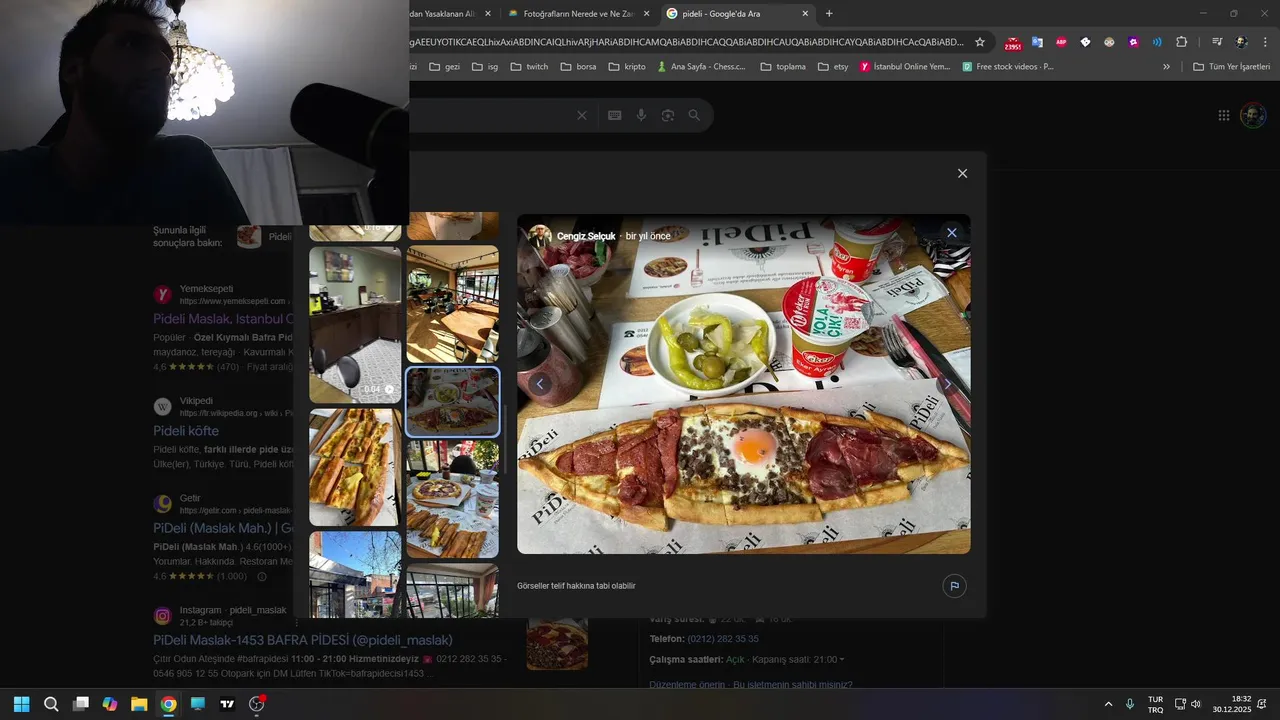Viewport: 1280px width, 720px height.
Task: Open the 'Pideli köfte' Wikipedia result
Action: tap(186, 431)
